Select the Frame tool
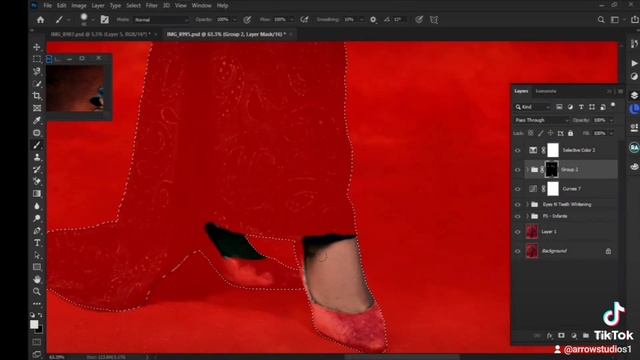This screenshot has height=360, width=640. [x=37, y=108]
